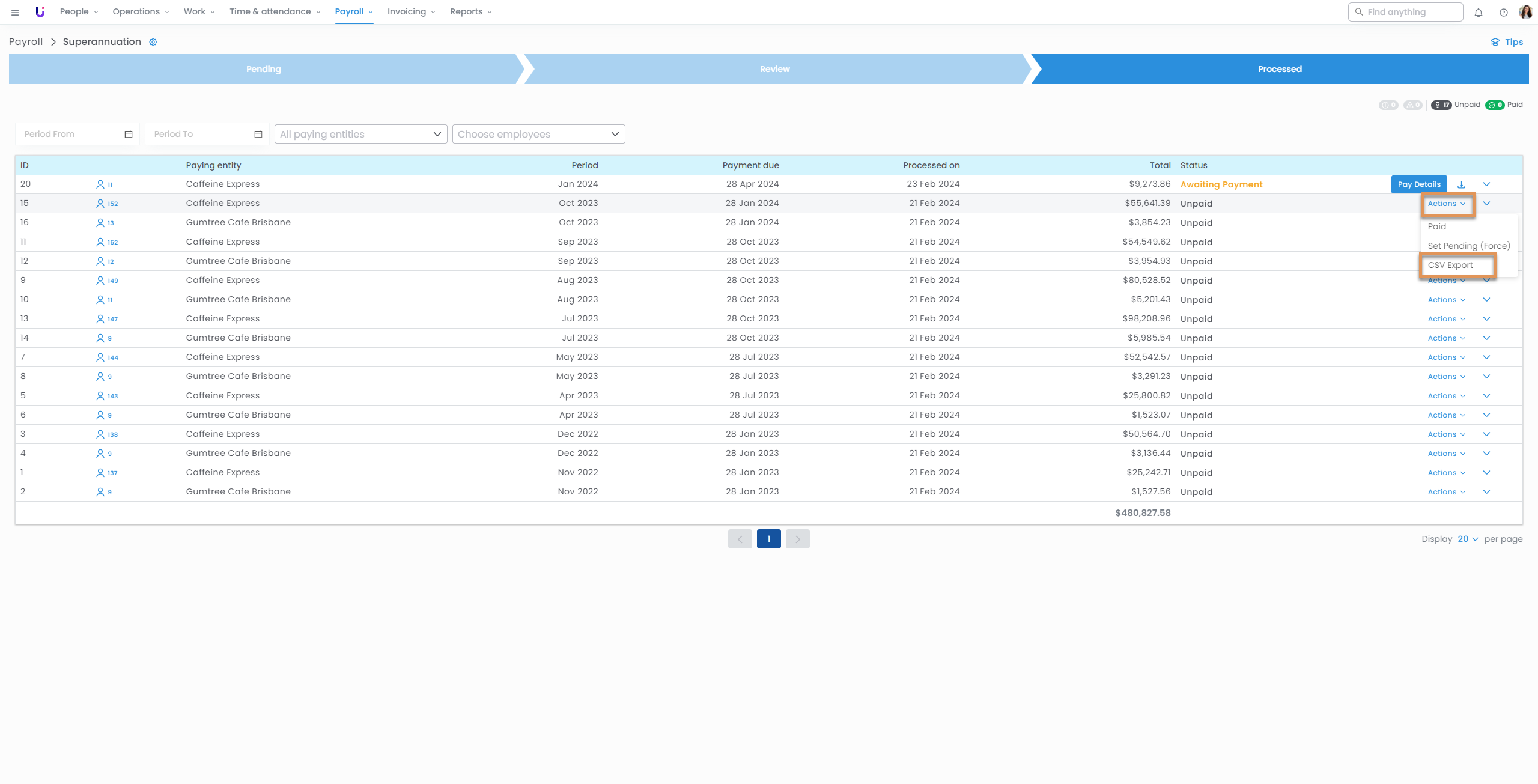Open the Choose employees dropdown
This screenshot has height=784, width=1538.
[538, 134]
